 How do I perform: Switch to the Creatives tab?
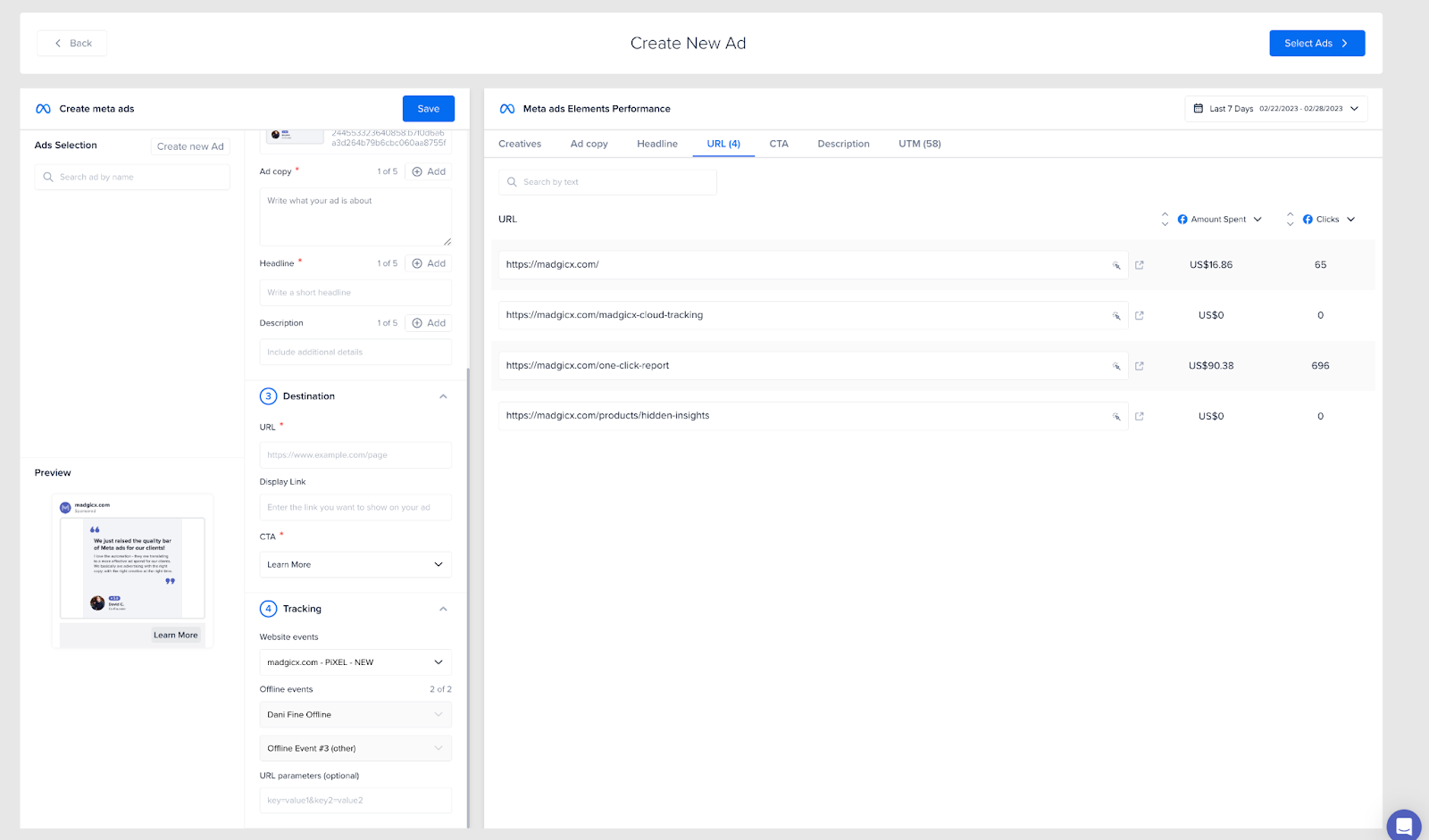(x=520, y=143)
